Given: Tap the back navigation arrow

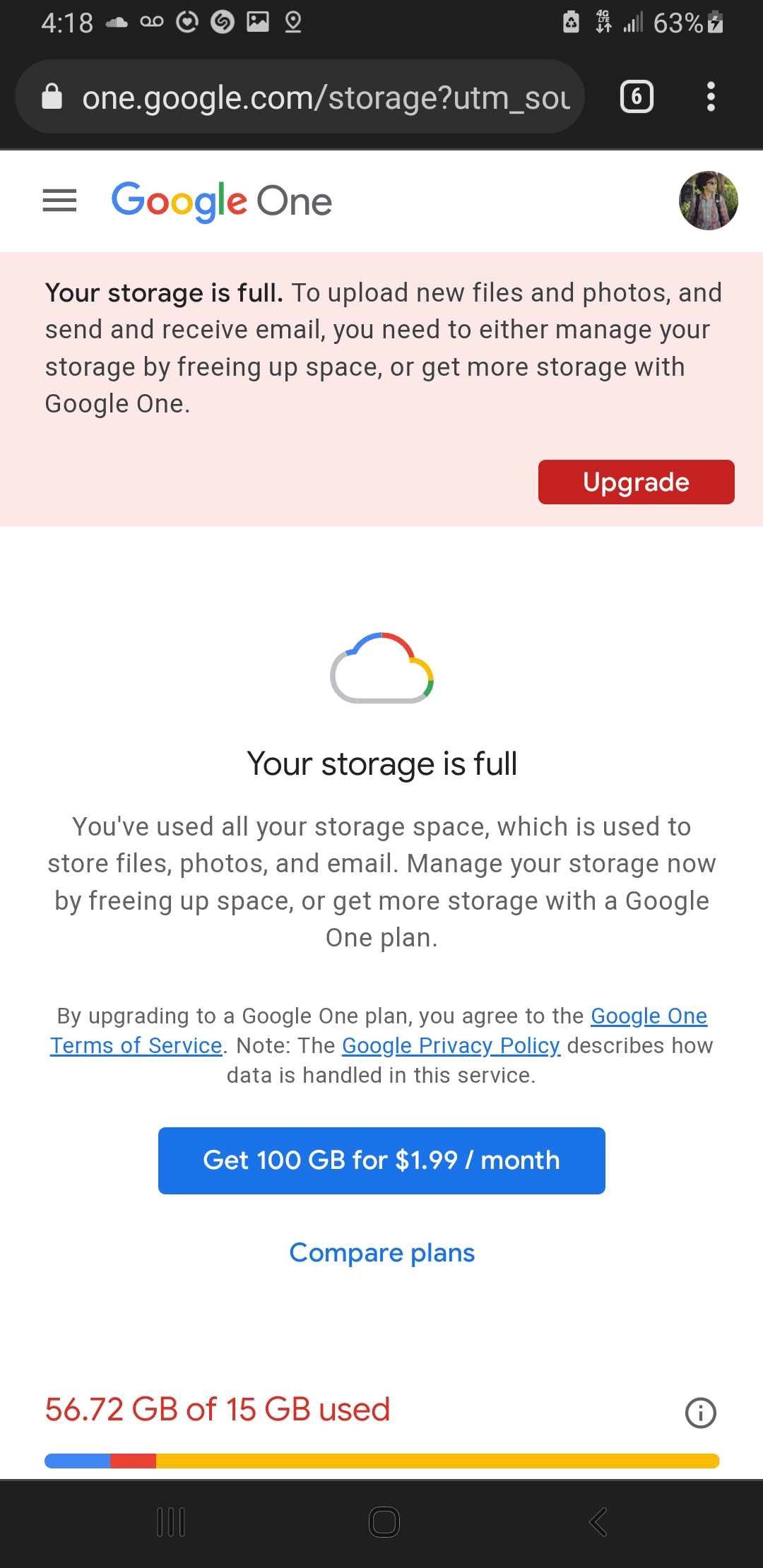Looking at the screenshot, I should tap(597, 1523).
